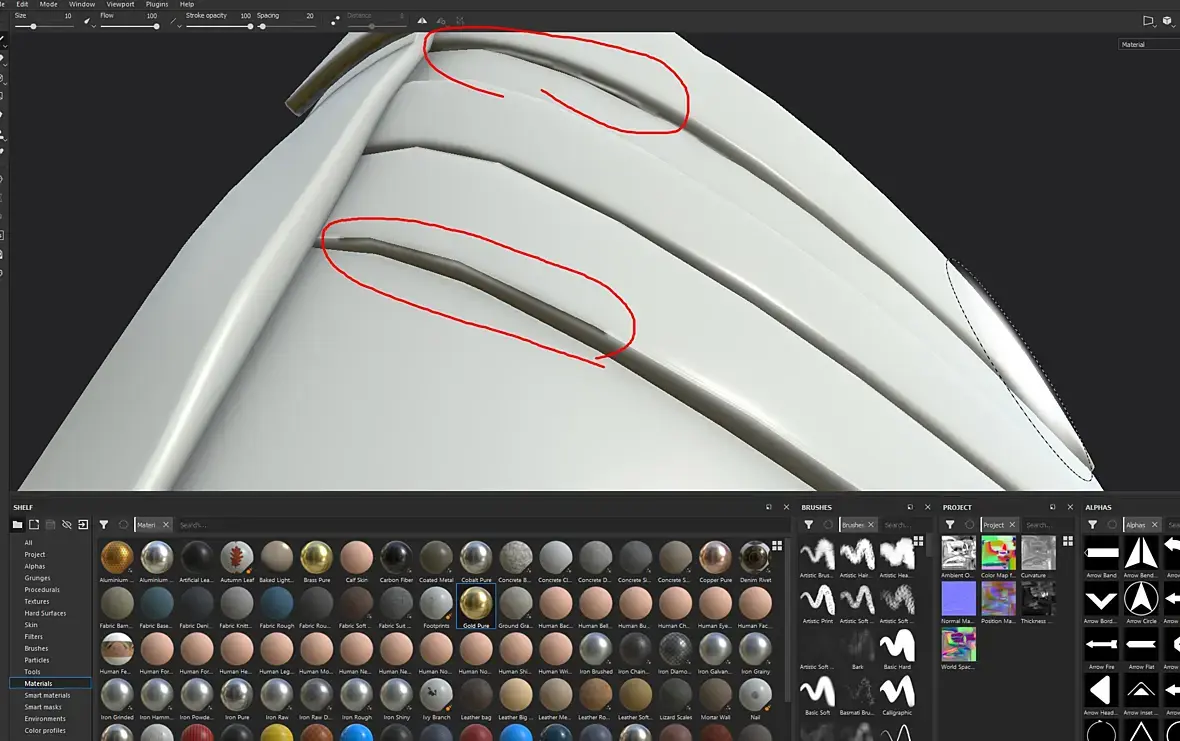
Task: Undock the Project panel
Action: pos(1052,507)
